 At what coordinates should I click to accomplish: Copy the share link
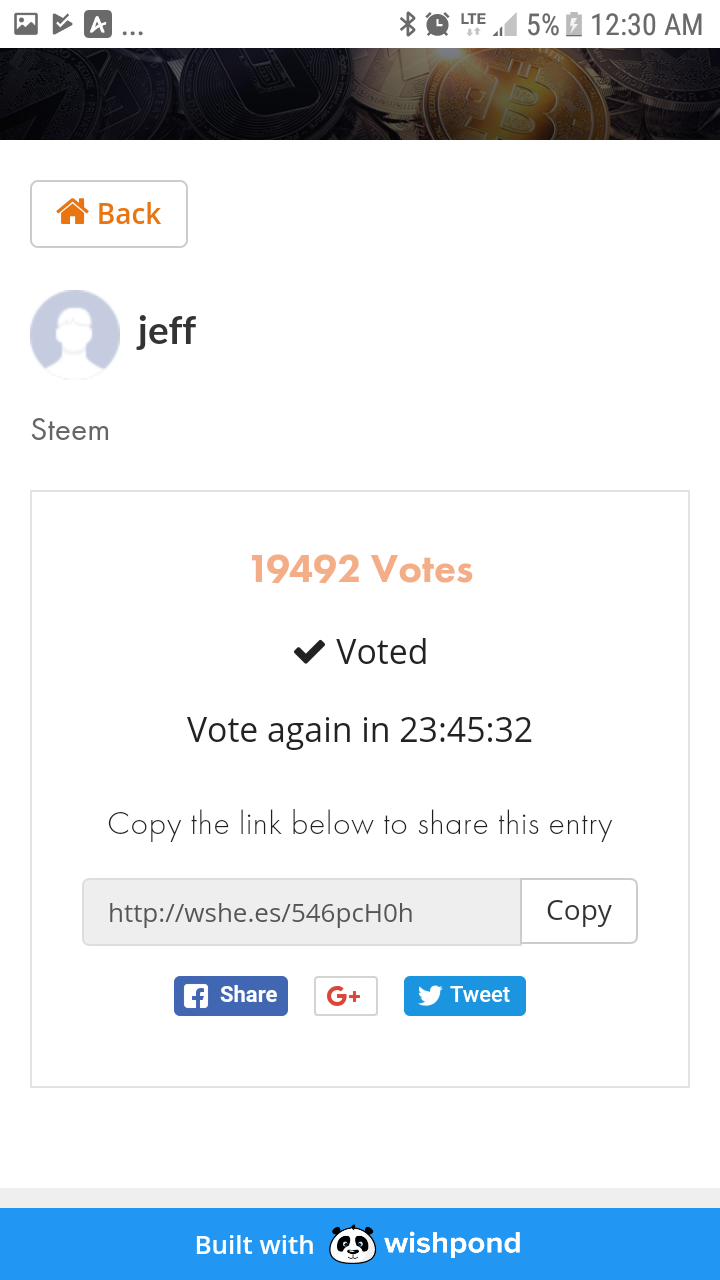(x=578, y=911)
